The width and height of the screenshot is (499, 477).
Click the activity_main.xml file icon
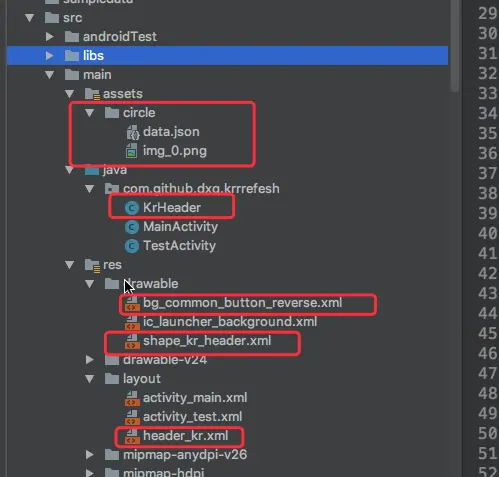(132, 398)
